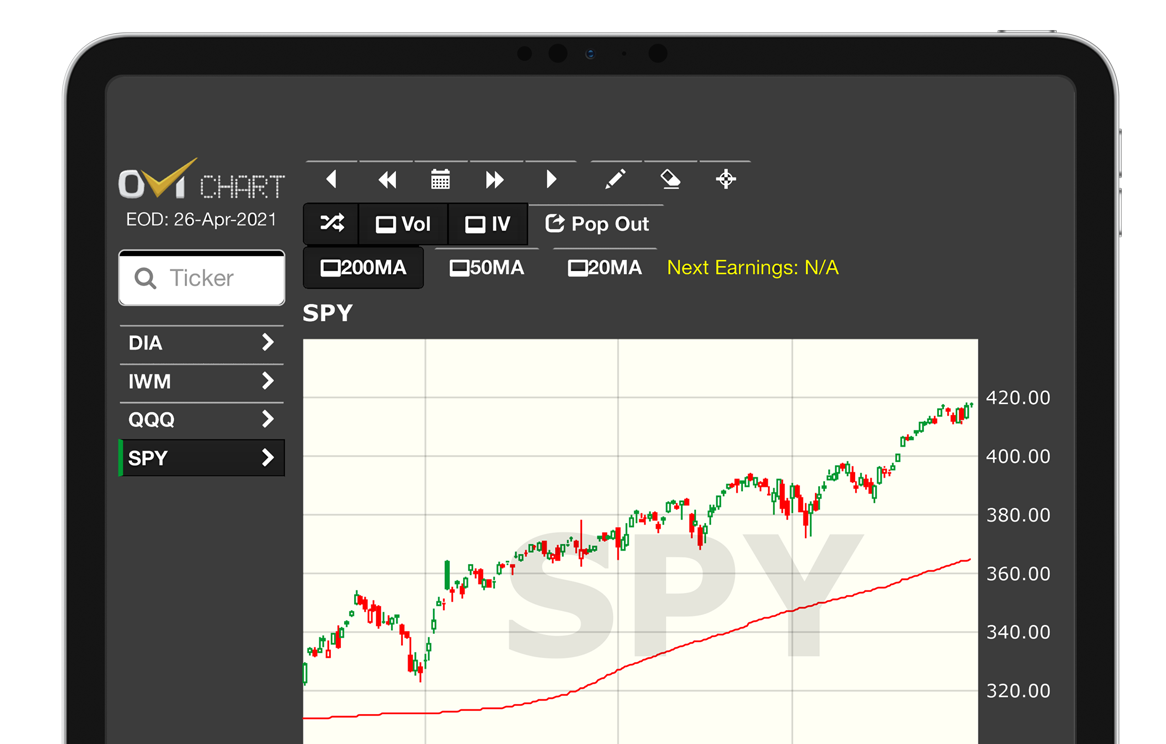The height and width of the screenshot is (744, 1166).
Task: Click the 400.00 price axis label
Action: [1018, 456]
